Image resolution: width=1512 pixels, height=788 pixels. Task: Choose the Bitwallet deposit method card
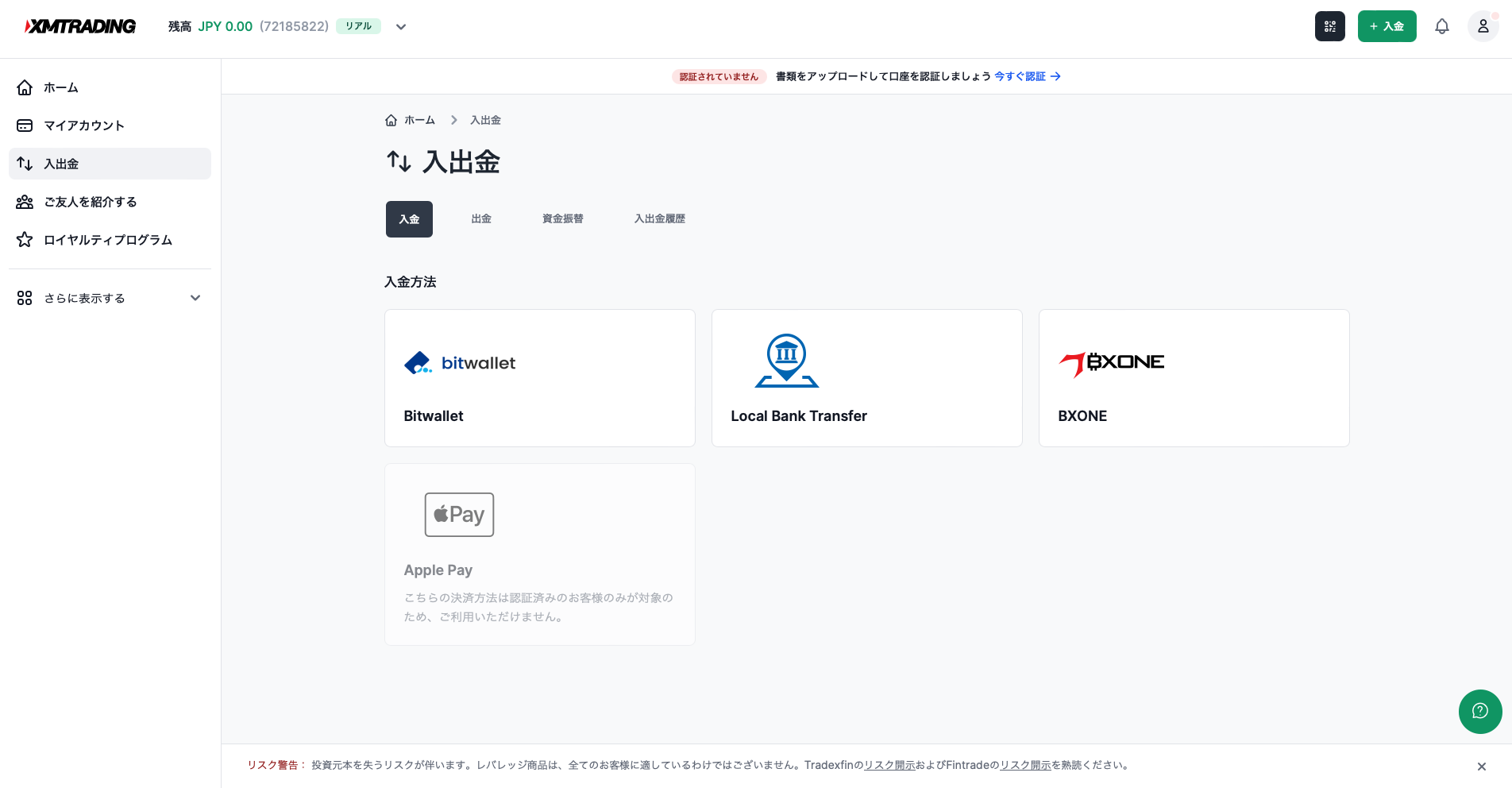pos(540,378)
